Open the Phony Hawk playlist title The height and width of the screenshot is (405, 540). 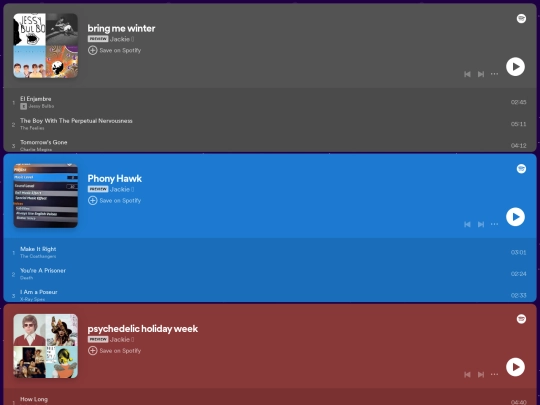tap(115, 178)
